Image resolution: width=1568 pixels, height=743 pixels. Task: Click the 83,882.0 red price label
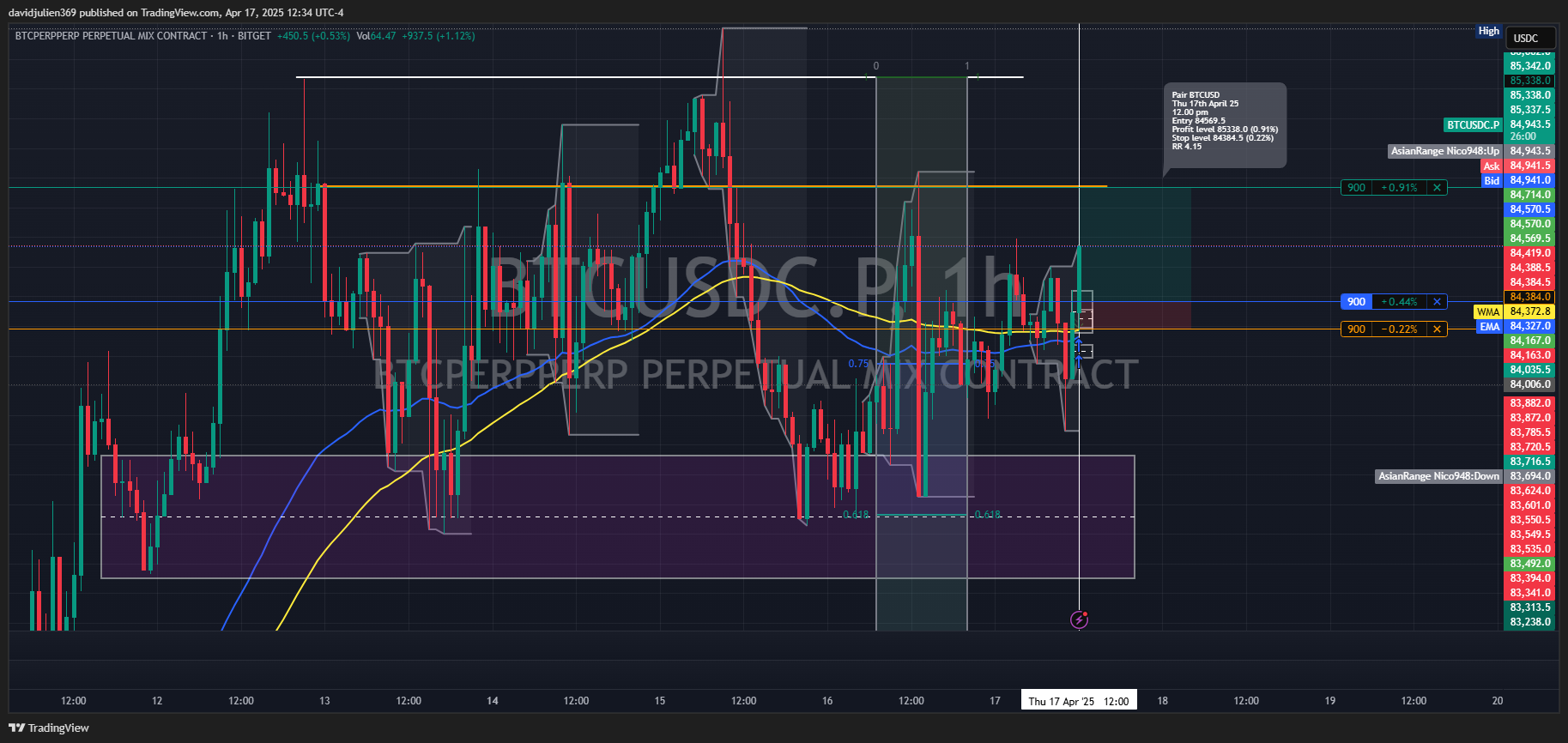tap(1530, 403)
